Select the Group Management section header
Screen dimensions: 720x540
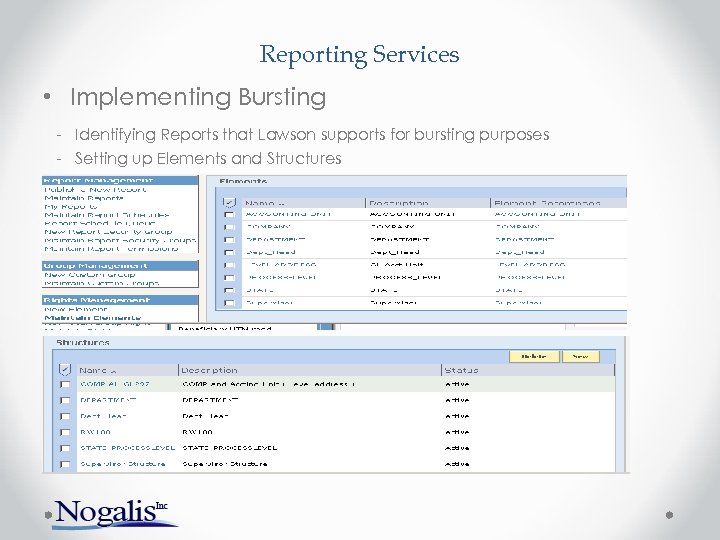click(x=120, y=266)
